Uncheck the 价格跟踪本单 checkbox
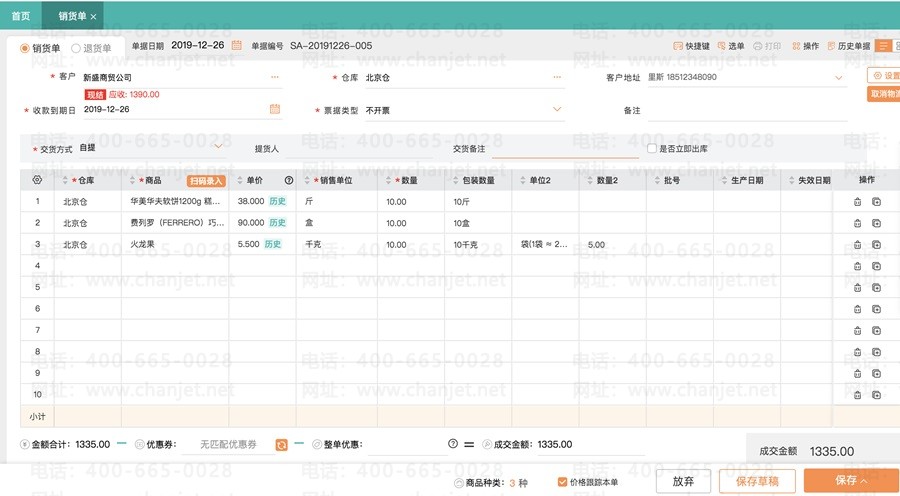 562,482
